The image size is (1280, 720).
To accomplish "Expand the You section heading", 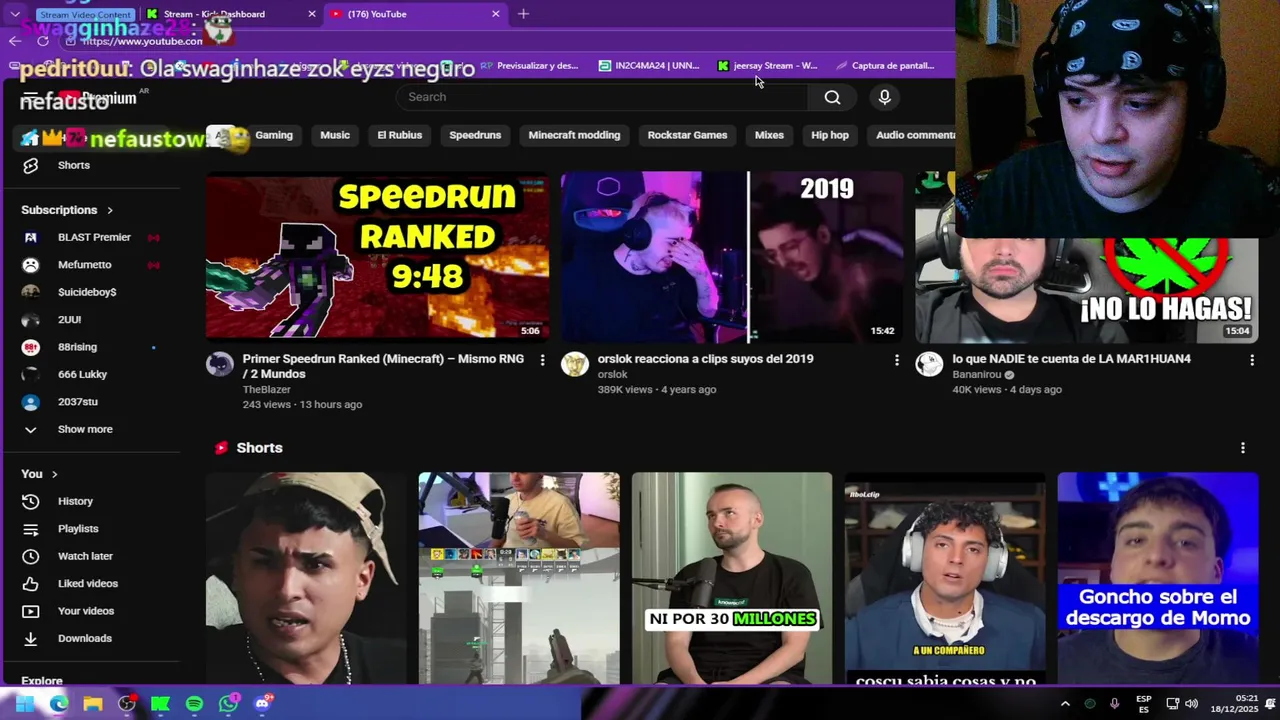I will 40,474.
